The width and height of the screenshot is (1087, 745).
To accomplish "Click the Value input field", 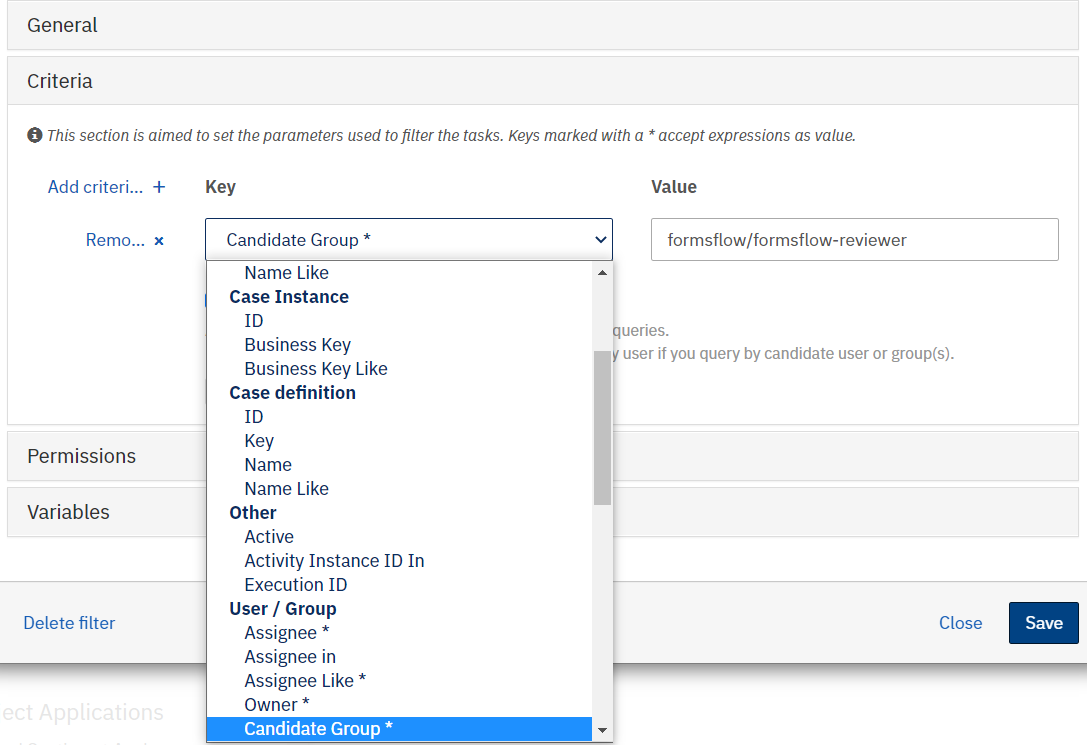I will [x=855, y=240].
